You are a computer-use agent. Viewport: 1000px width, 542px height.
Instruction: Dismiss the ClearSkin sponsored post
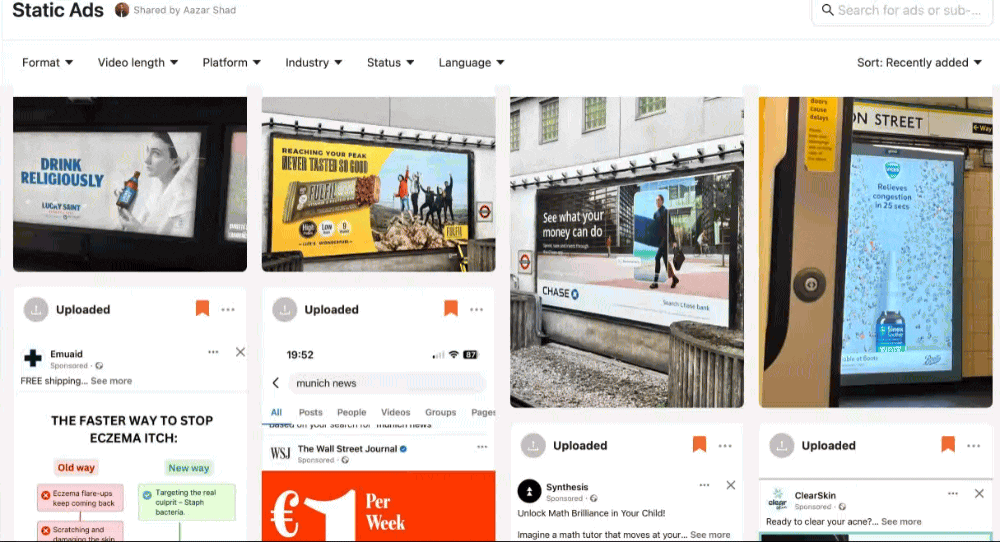[x=979, y=494]
